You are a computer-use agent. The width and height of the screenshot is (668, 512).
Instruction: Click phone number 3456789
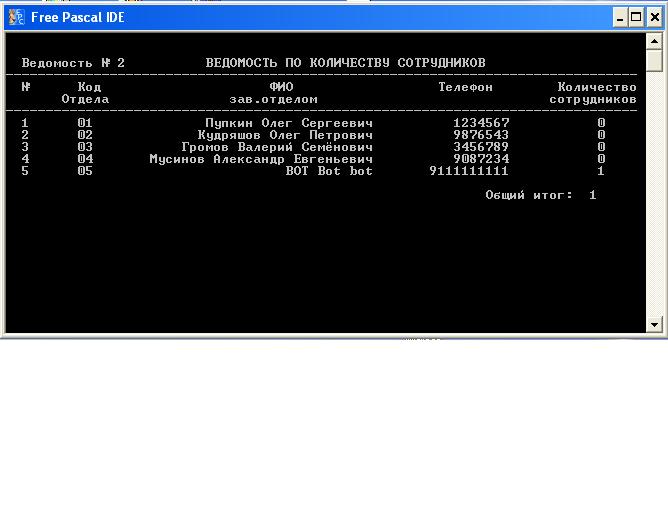click(x=480, y=147)
